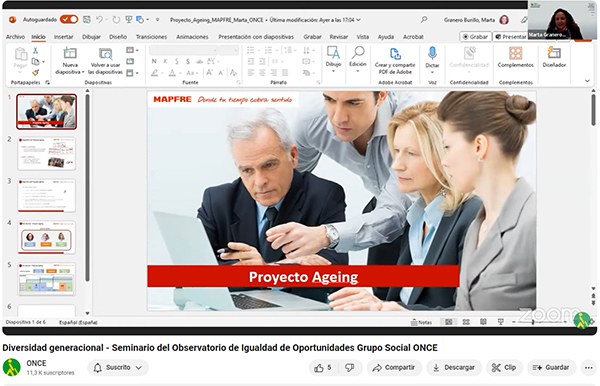Start slideshow from the quick access toolbar icon
The height and width of the screenshot is (386, 600).
click(x=129, y=20)
